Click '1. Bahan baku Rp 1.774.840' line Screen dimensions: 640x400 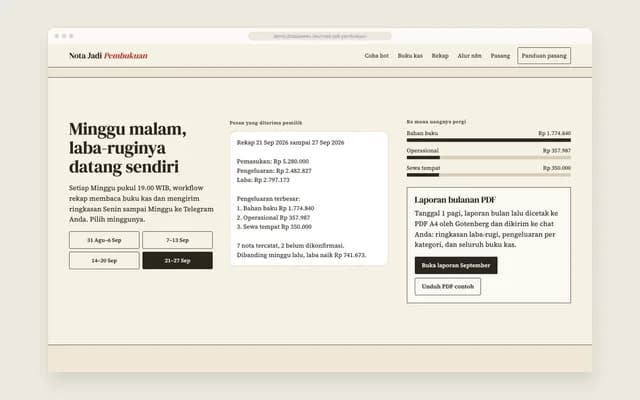(276, 208)
